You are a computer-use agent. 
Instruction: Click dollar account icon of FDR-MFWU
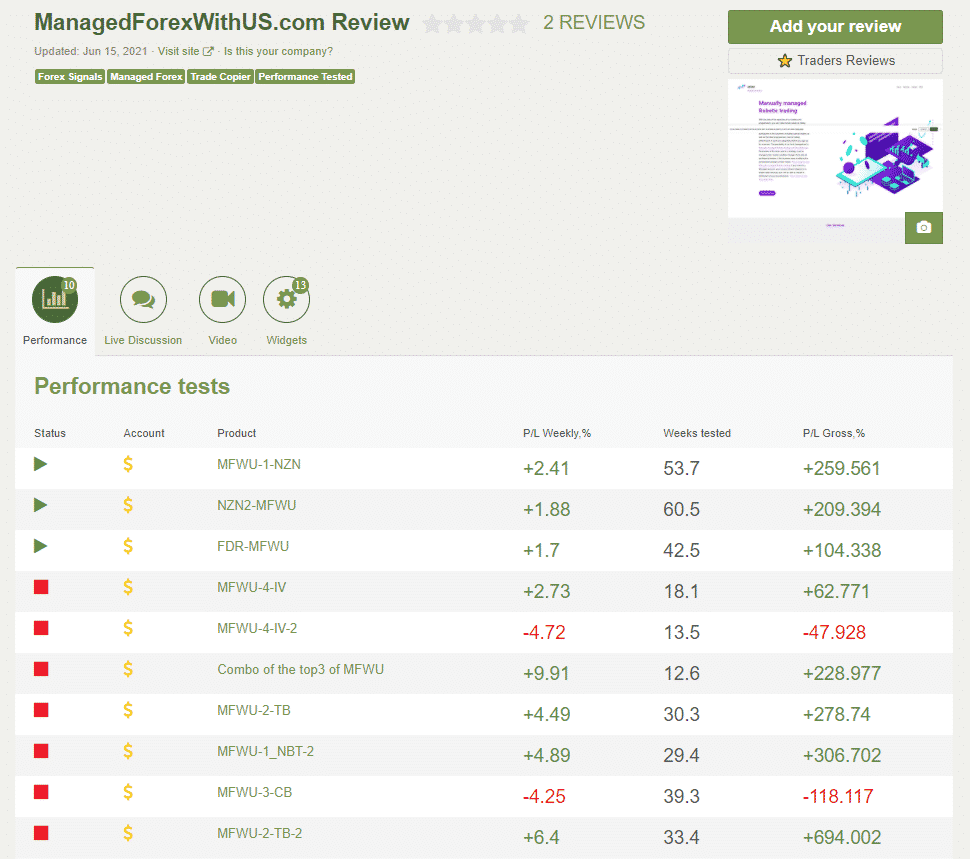pyautogui.click(x=128, y=546)
